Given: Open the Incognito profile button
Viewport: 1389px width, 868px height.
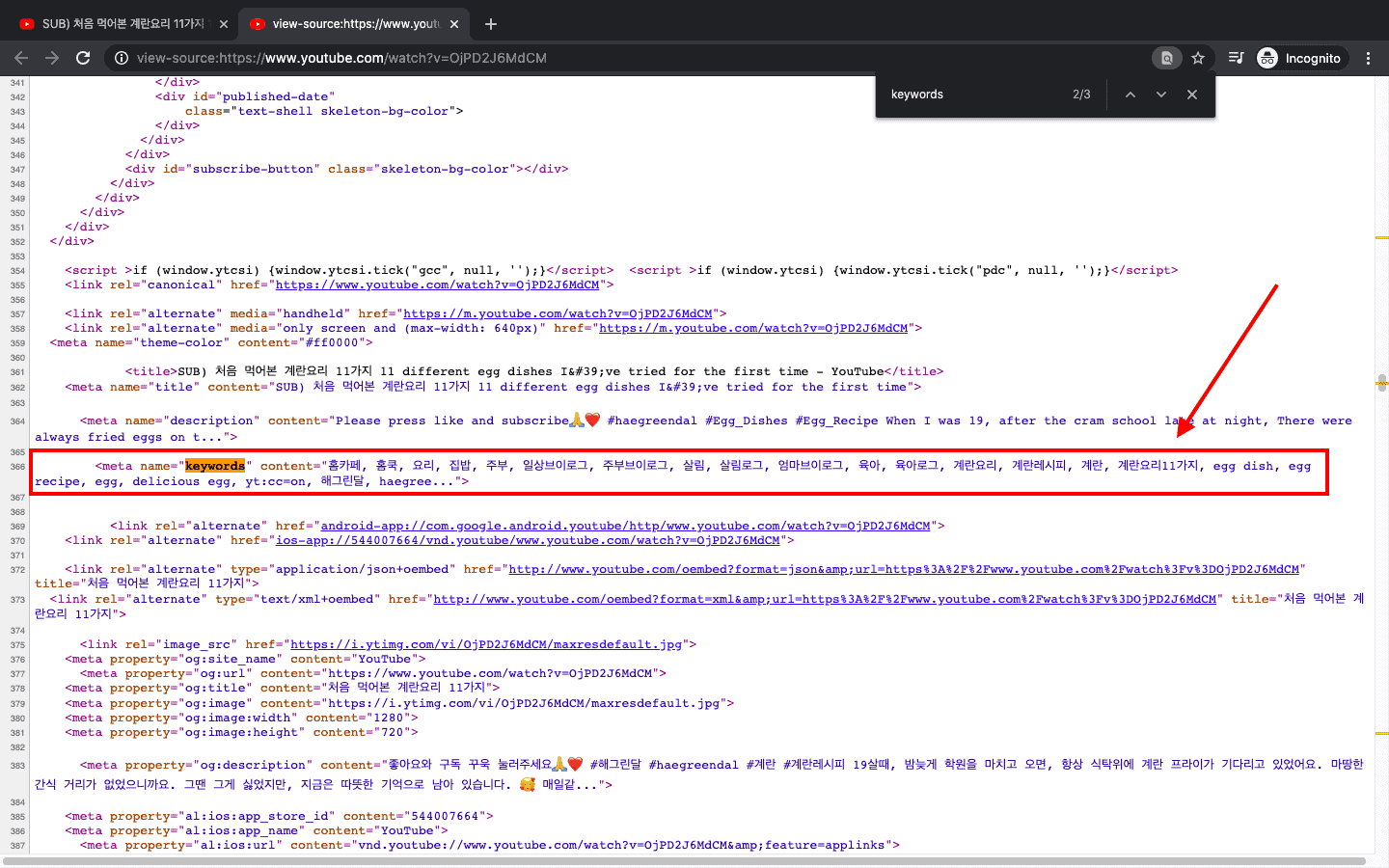Looking at the screenshot, I should click(x=1299, y=58).
